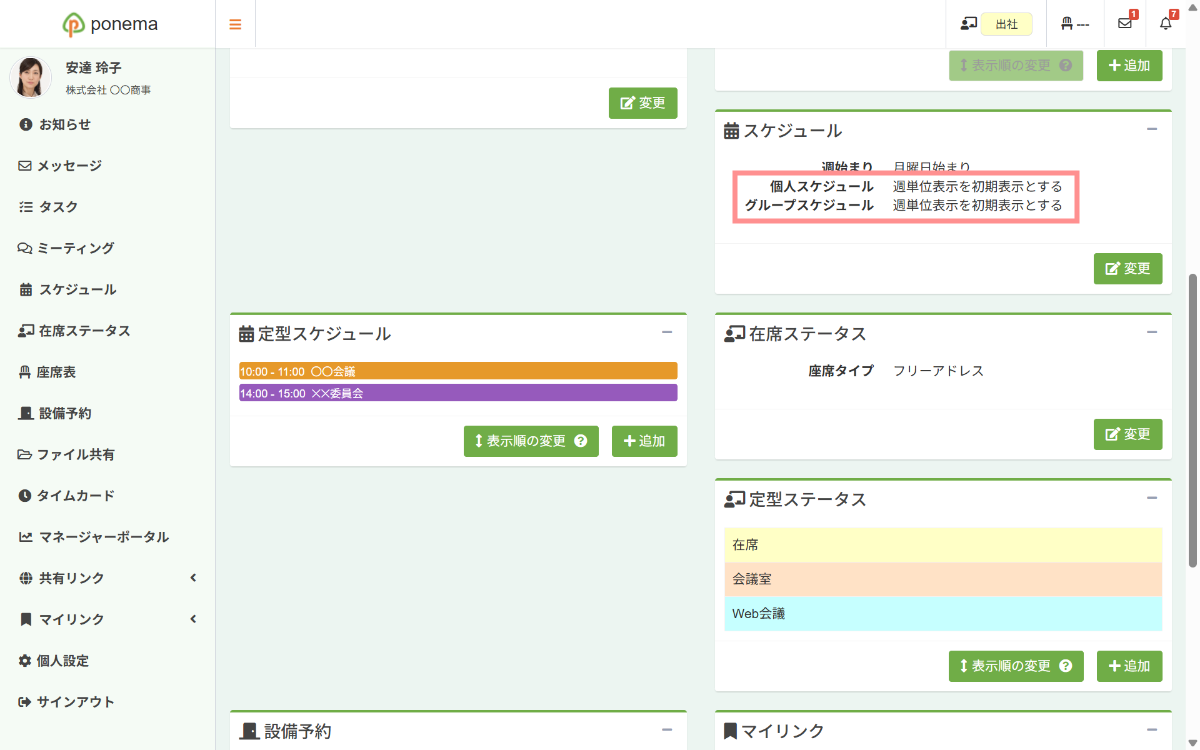Expand 共有リンク chevron in sidebar
The height and width of the screenshot is (750, 1200).
pos(193,578)
